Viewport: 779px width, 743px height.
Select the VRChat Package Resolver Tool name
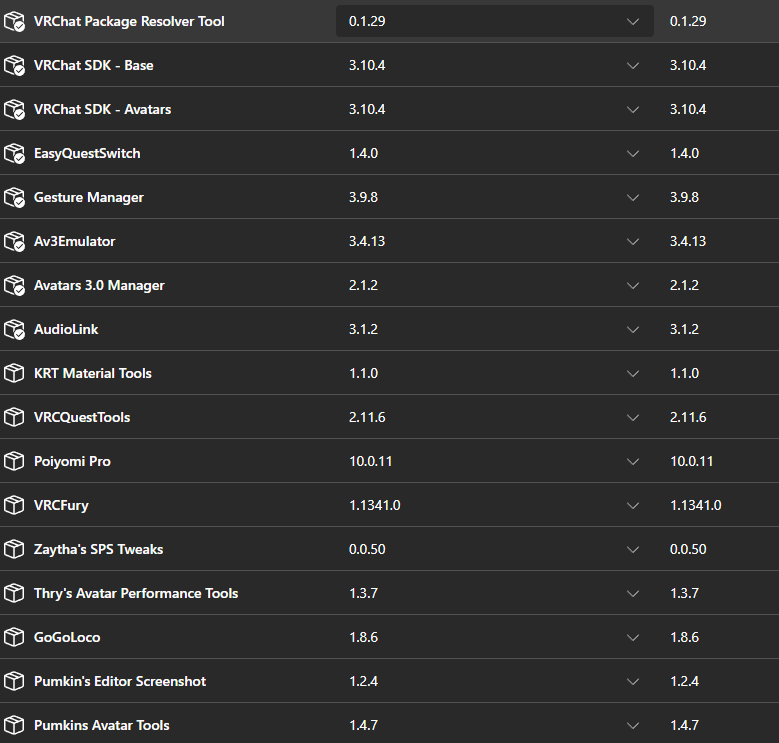coord(129,21)
